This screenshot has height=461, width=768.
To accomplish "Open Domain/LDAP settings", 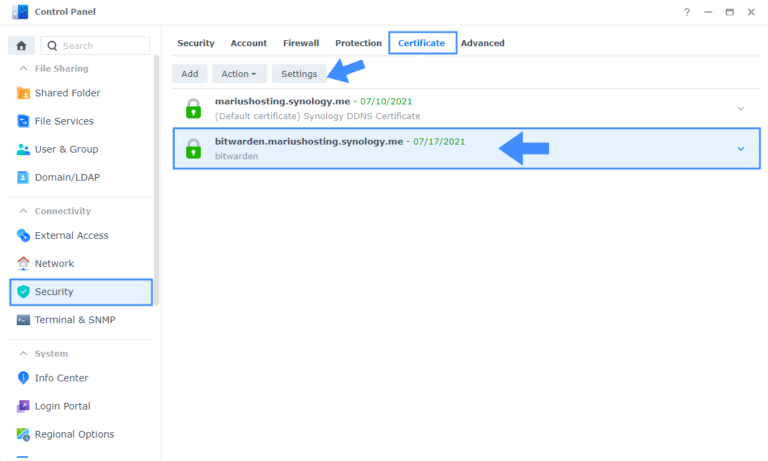I will pyautogui.click(x=67, y=177).
